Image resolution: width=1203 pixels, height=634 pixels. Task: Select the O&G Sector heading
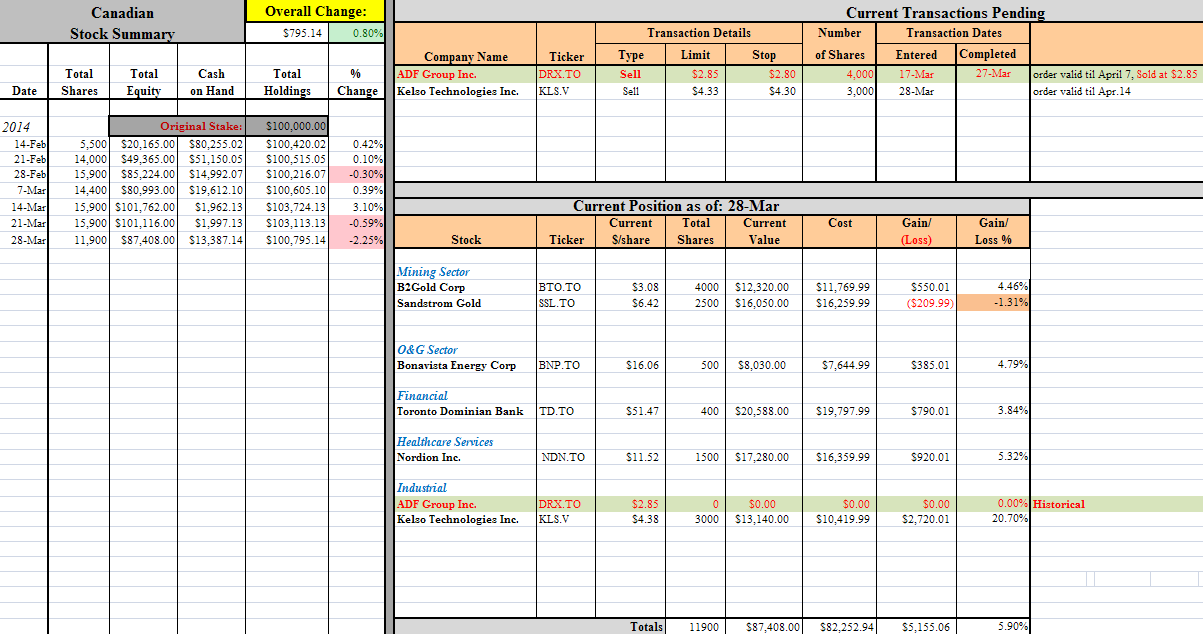427,350
